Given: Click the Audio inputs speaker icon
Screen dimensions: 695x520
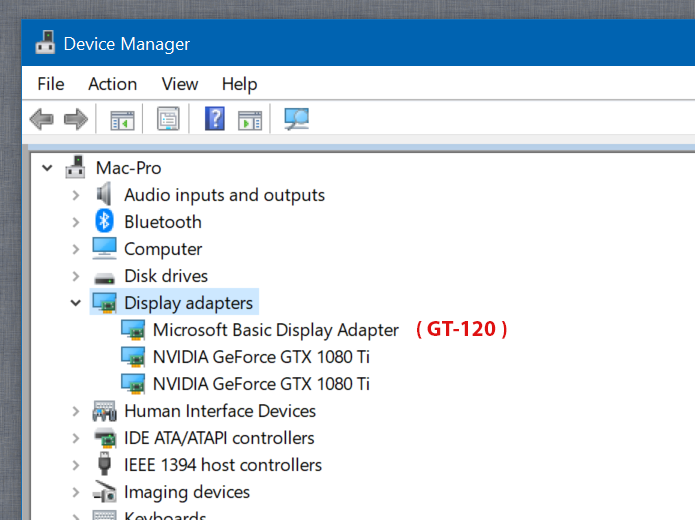Looking at the screenshot, I should [104, 194].
